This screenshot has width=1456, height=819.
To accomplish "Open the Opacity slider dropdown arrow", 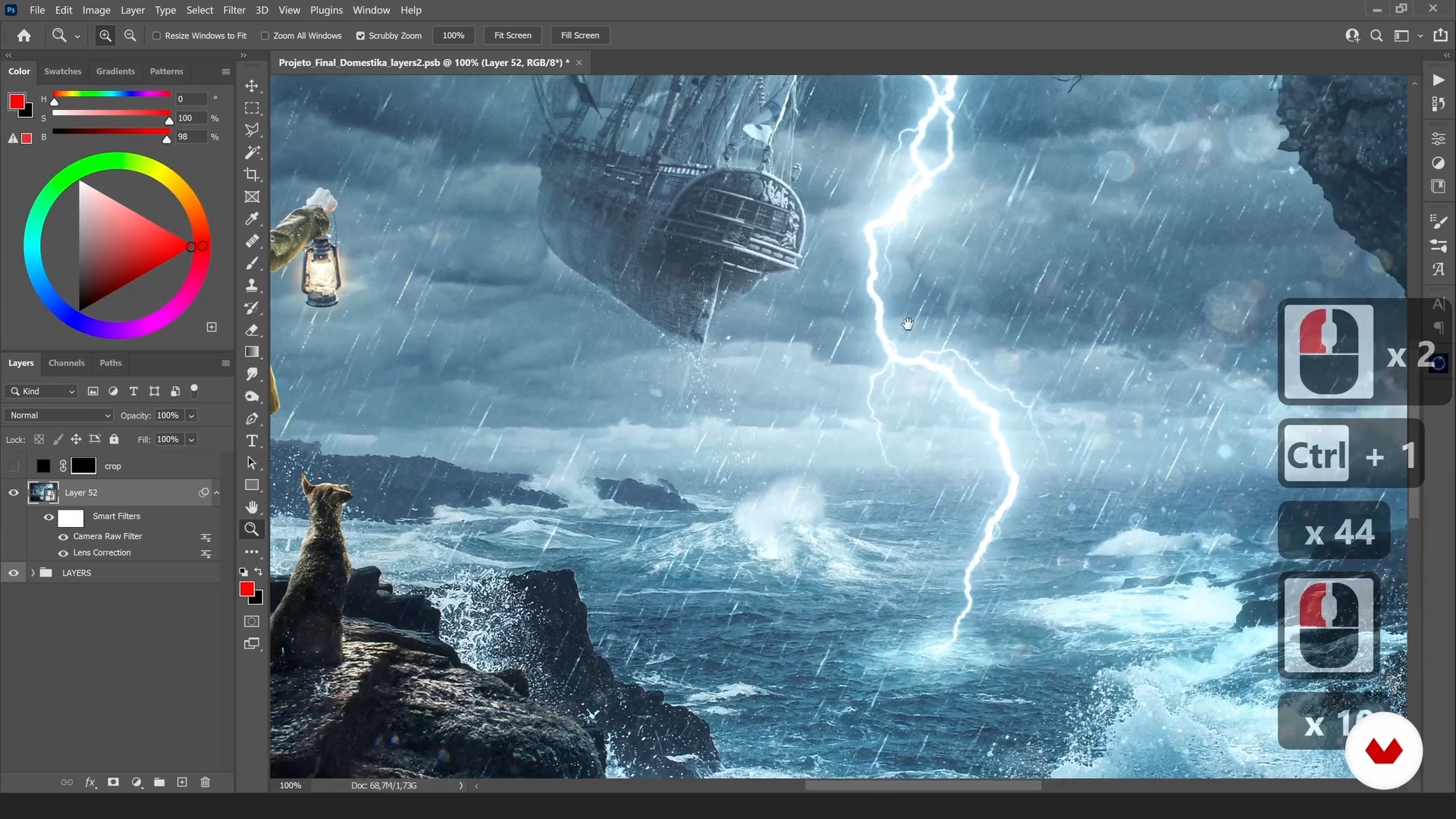I will (x=191, y=416).
